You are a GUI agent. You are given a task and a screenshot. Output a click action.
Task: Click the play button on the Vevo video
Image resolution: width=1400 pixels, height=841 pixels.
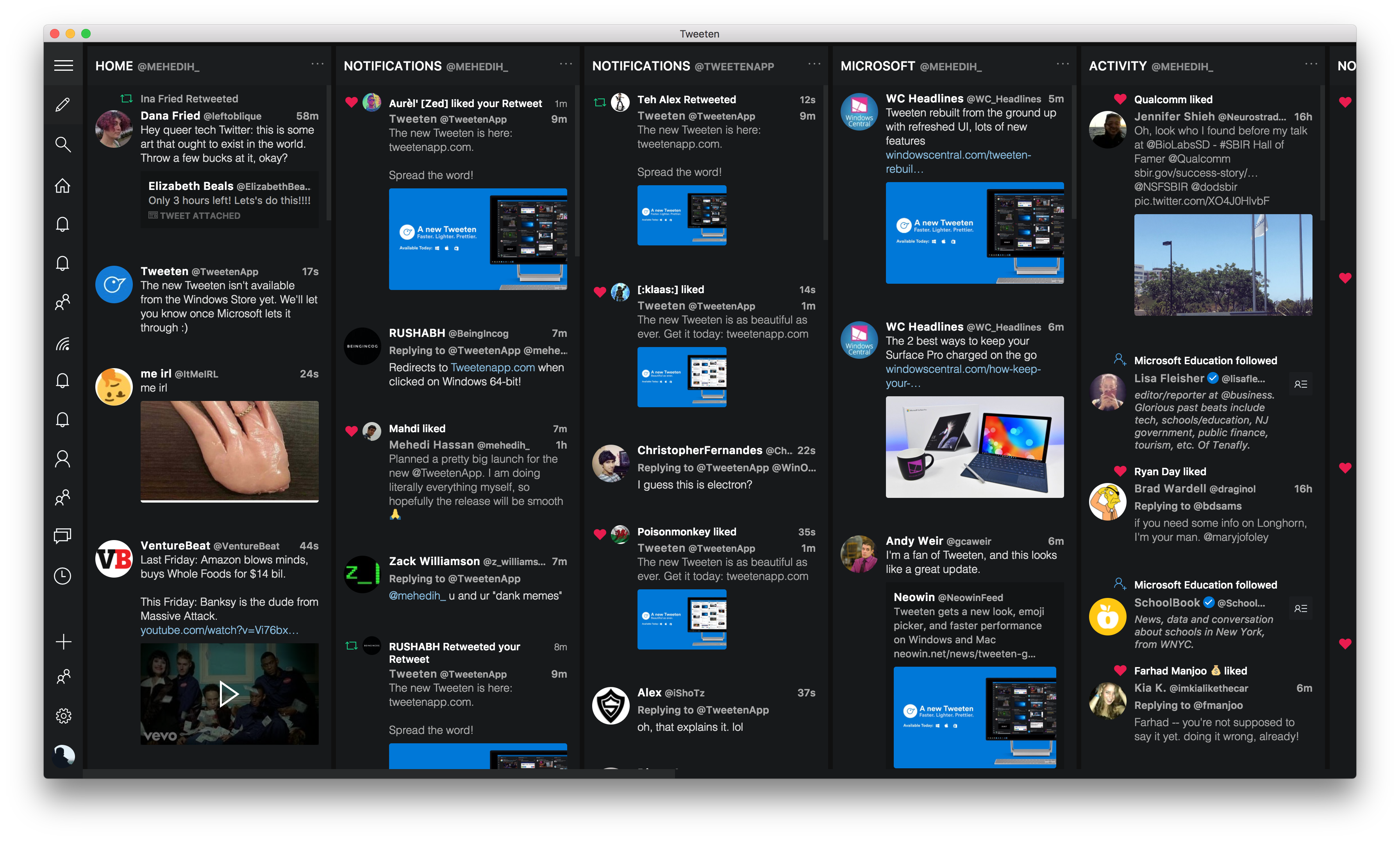(228, 694)
